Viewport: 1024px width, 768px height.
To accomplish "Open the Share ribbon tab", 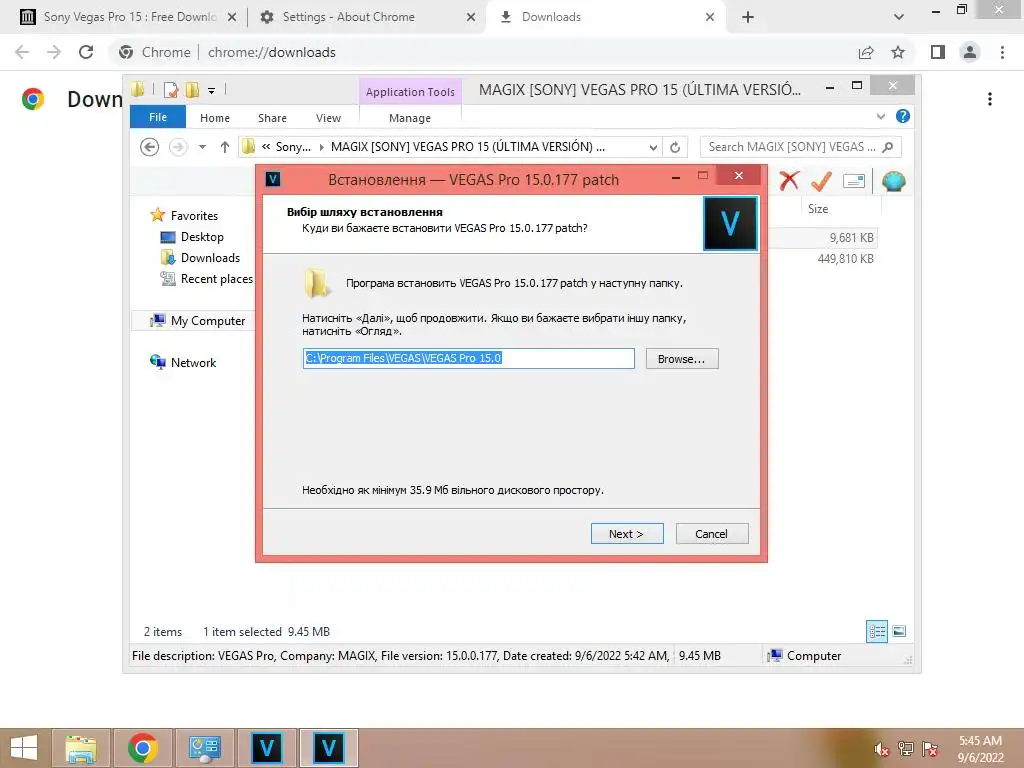I will pos(272,118).
